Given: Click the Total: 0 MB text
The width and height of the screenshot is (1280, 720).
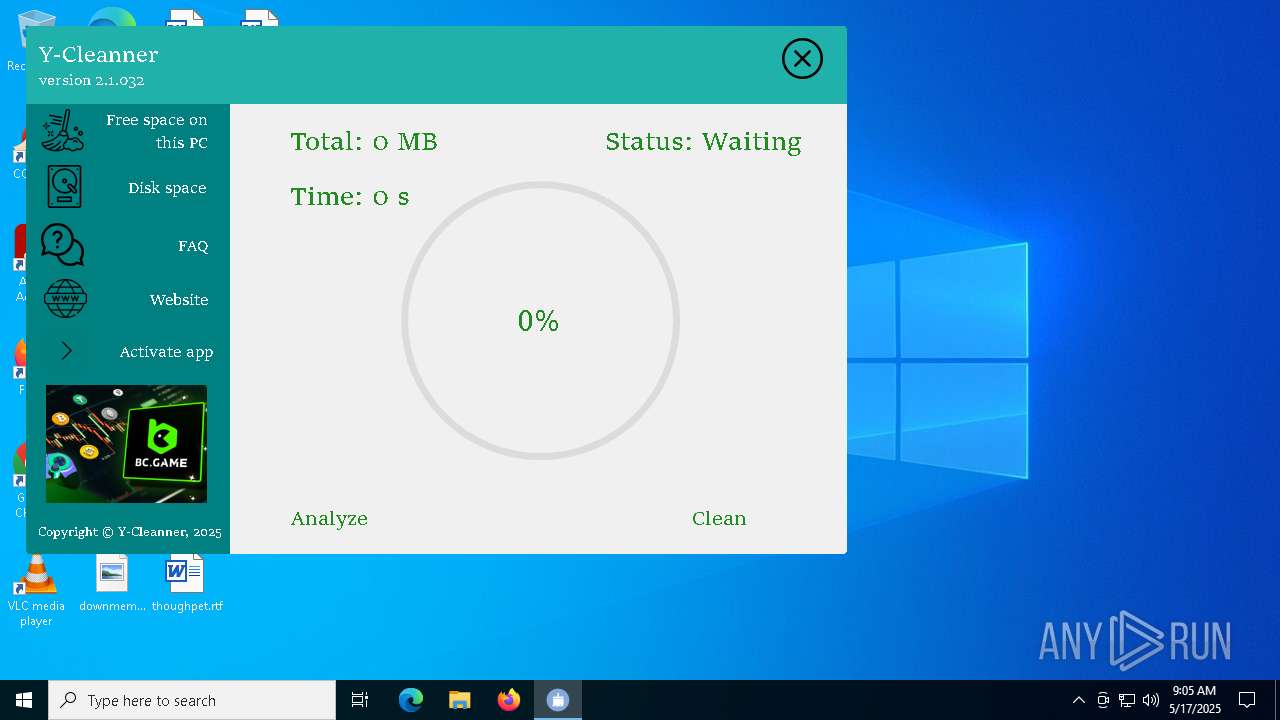Looking at the screenshot, I should (364, 142).
